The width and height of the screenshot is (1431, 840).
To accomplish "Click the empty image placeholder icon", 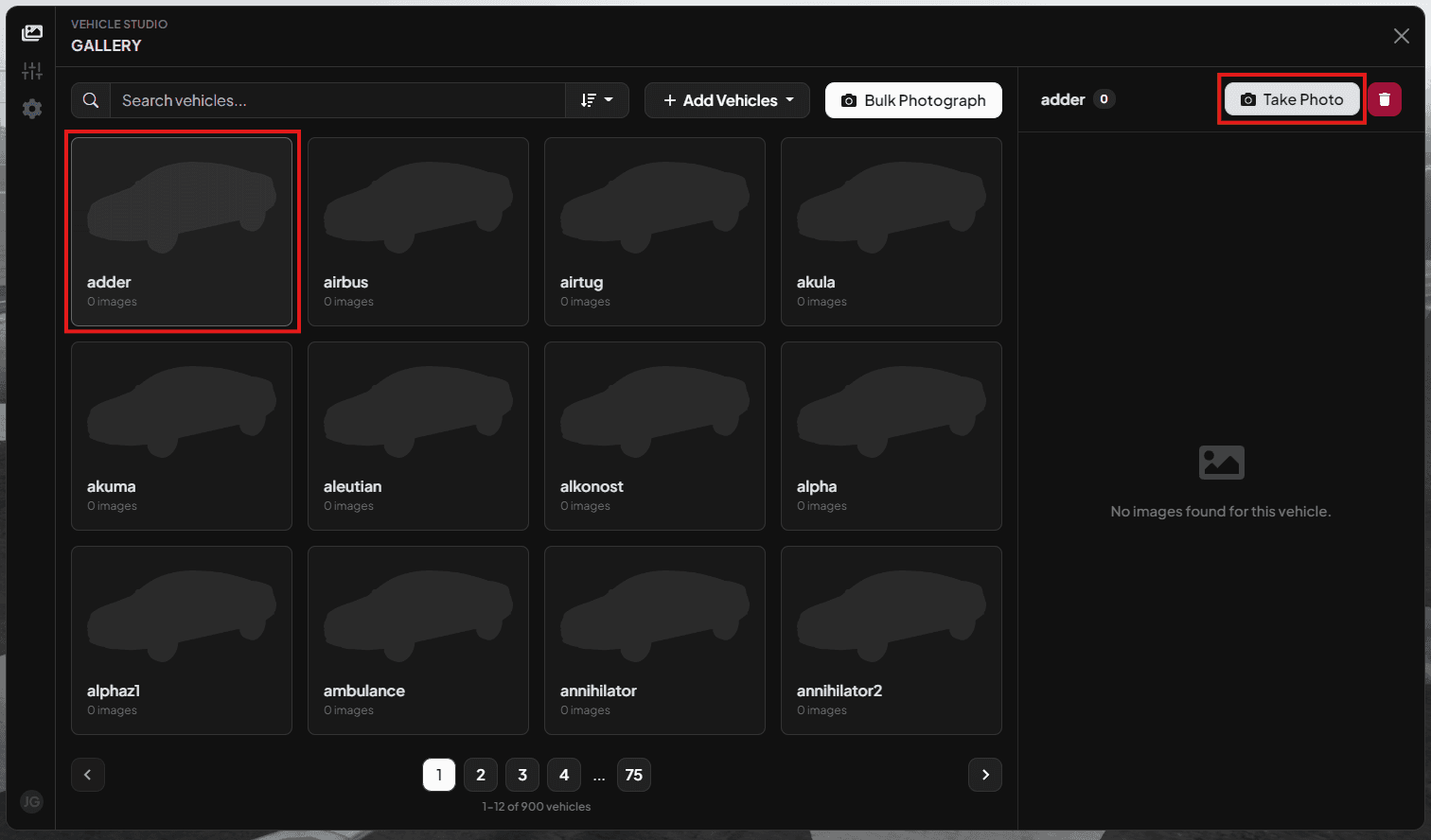I will click(x=1222, y=463).
